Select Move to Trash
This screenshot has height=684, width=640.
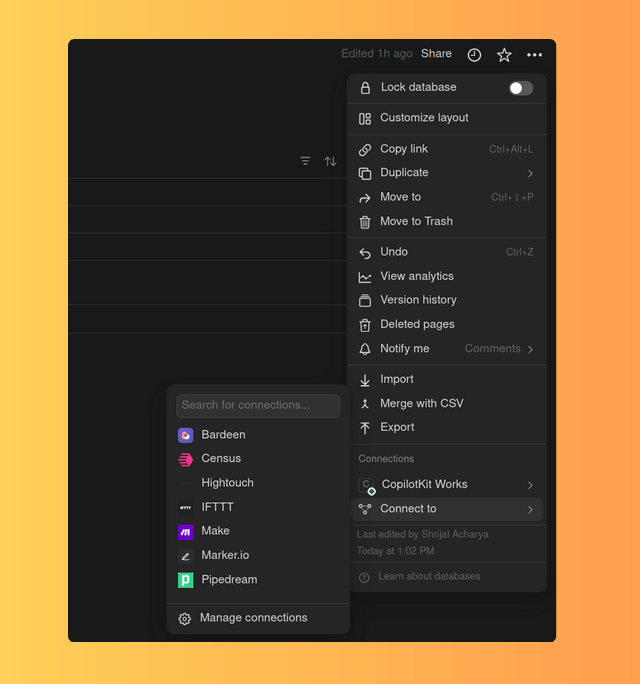(447, 222)
